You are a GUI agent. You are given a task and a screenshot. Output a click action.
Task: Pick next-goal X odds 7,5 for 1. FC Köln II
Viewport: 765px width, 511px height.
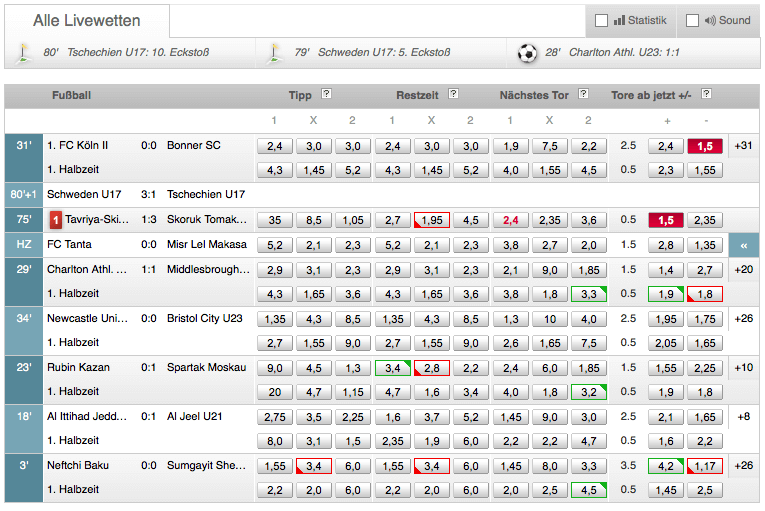click(550, 146)
